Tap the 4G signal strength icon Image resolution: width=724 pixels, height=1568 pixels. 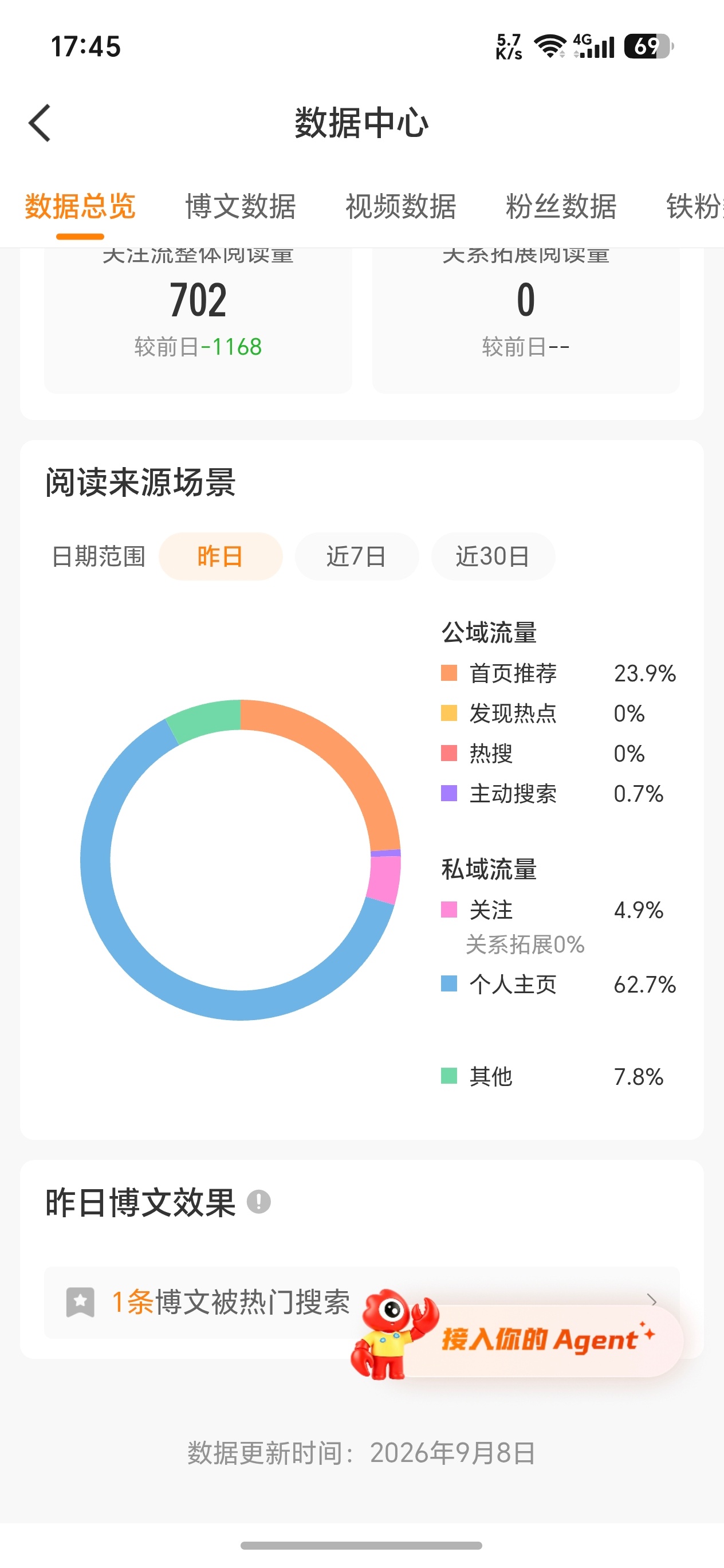pos(595,46)
